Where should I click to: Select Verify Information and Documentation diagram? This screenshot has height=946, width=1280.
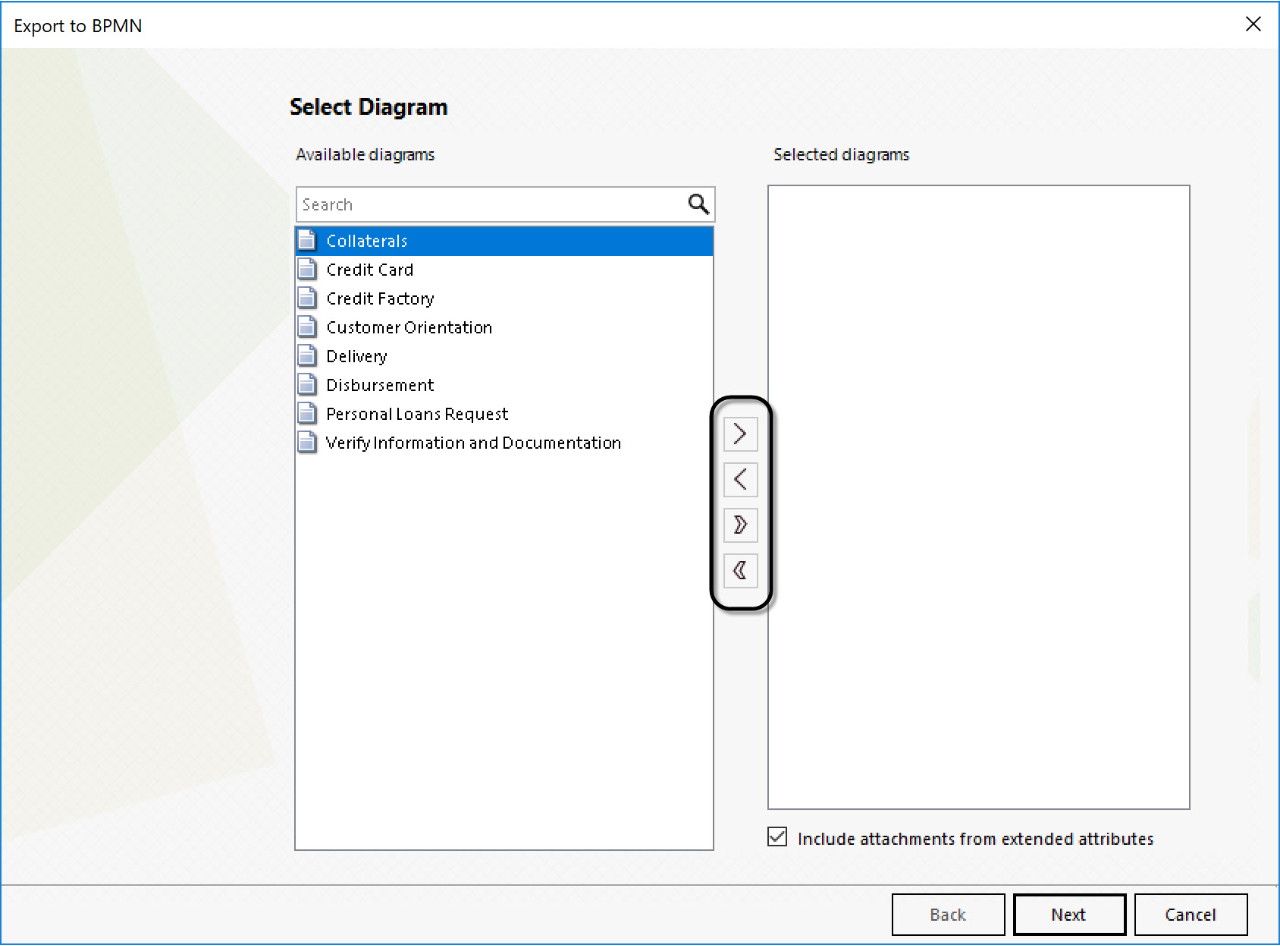tap(504, 443)
